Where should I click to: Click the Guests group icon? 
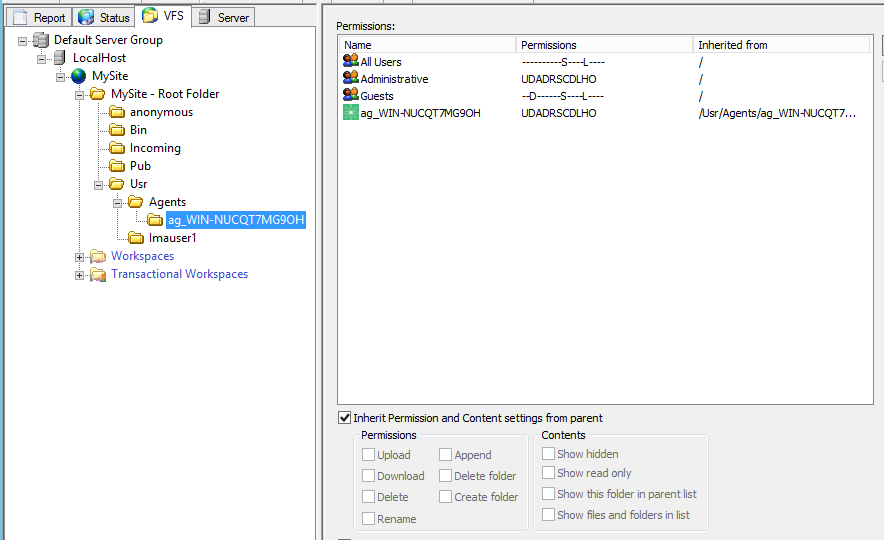point(350,96)
